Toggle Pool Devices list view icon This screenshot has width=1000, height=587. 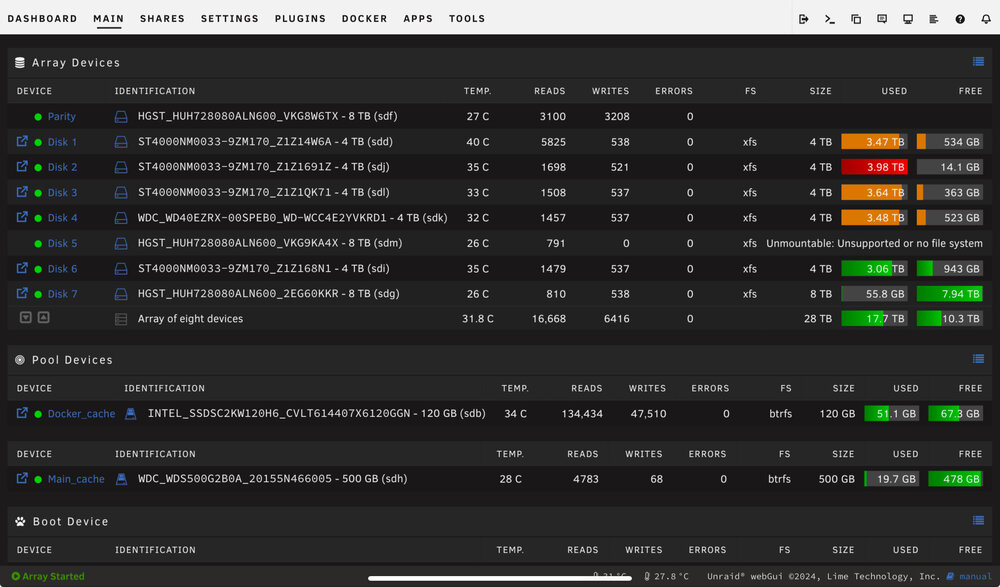tap(978, 359)
